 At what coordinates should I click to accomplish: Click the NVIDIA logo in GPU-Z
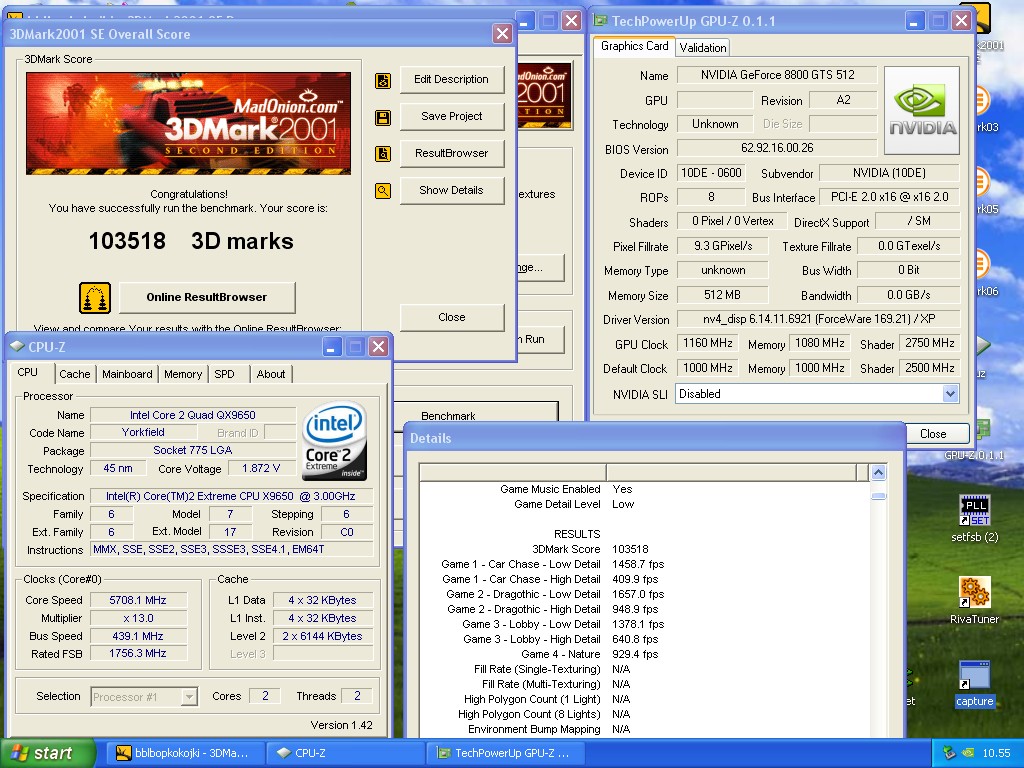[x=921, y=110]
